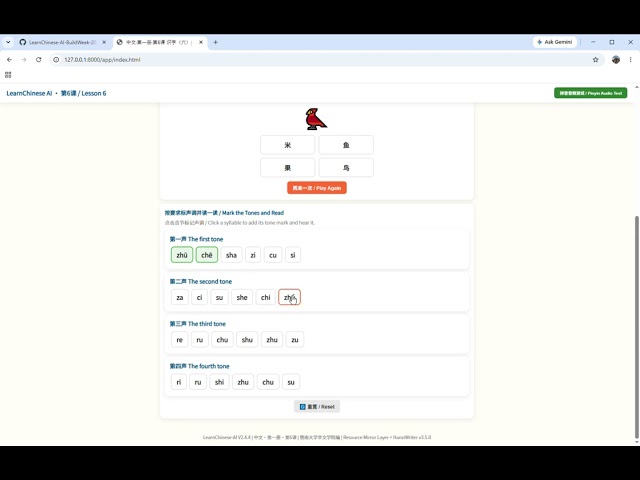Open the tab search dropdown arrow
640x480 pixels.
point(8,42)
